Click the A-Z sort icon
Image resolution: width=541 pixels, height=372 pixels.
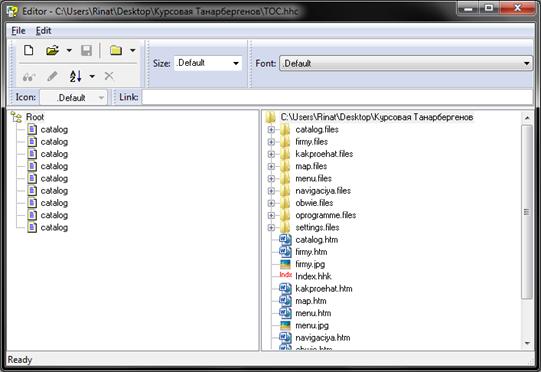[x=75, y=76]
